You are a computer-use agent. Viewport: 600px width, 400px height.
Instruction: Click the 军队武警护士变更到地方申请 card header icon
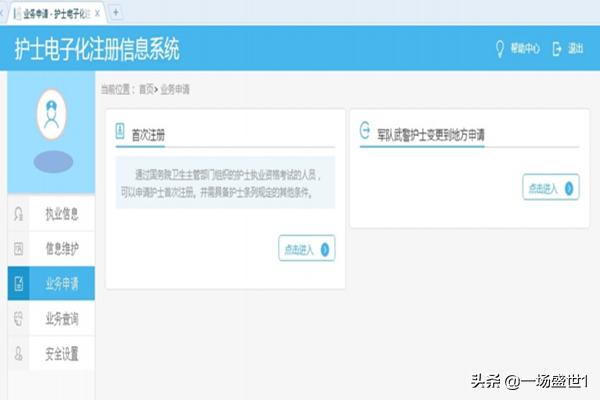[x=365, y=130]
